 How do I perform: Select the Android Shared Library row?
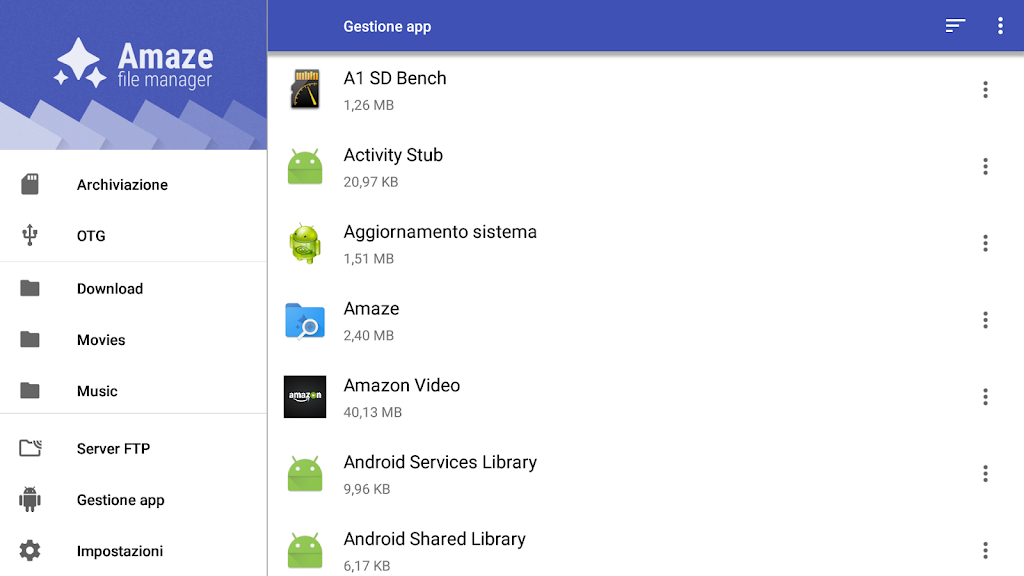(x=600, y=550)
